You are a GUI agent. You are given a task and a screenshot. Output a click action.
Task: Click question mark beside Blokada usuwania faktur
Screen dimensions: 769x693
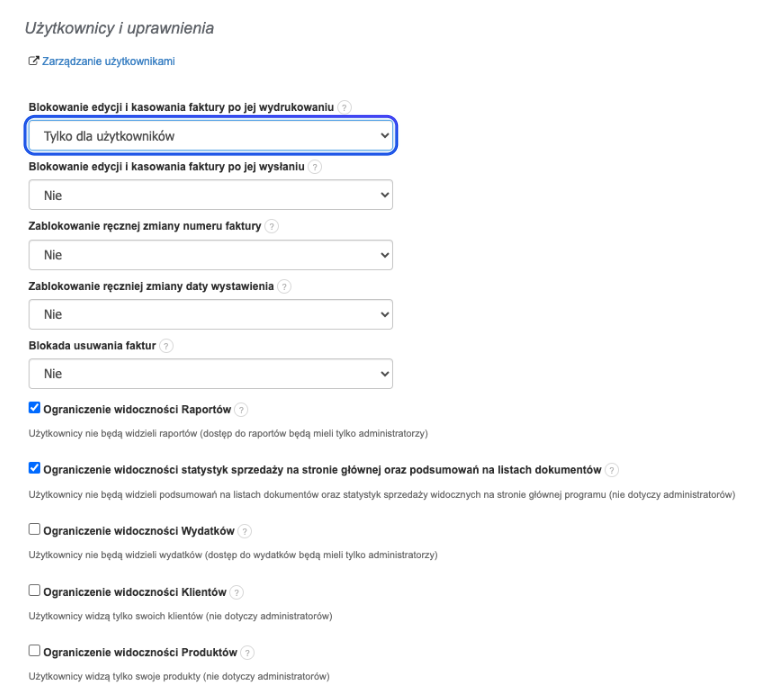click(x=166, y=346)
